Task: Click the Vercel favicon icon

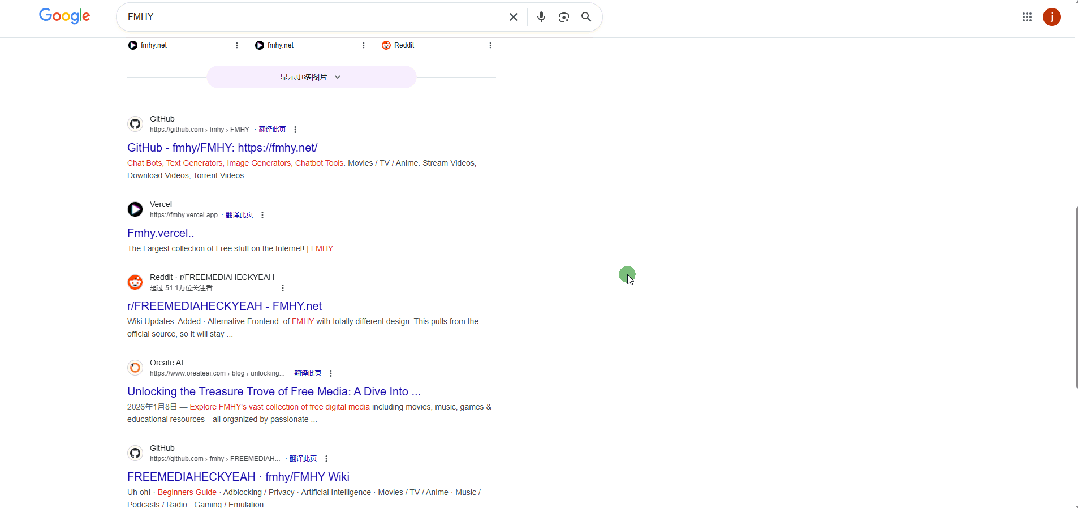Action: pyautogui.click(x=135, y=209)
